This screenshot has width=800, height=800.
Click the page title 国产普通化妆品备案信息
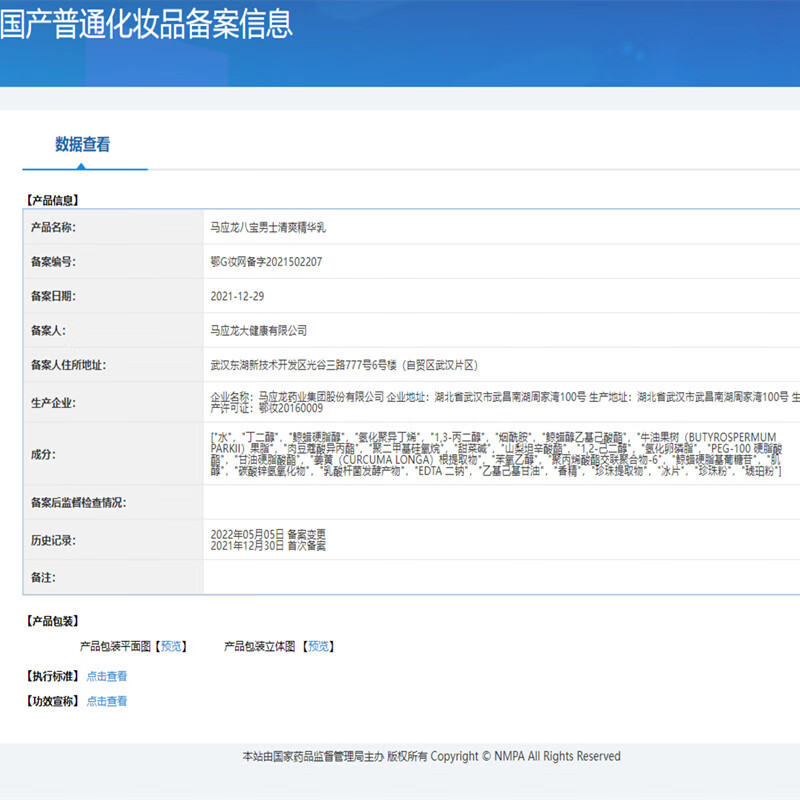coord(147,28)
